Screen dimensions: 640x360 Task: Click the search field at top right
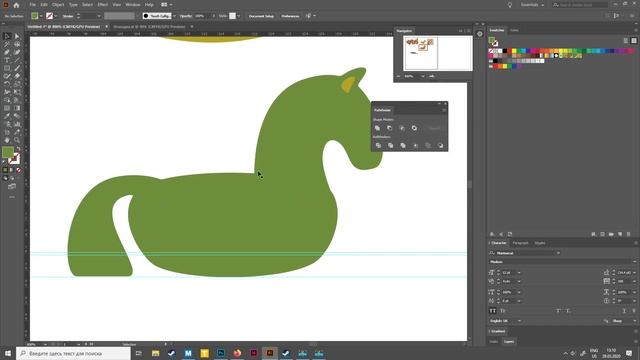[580, 5]
